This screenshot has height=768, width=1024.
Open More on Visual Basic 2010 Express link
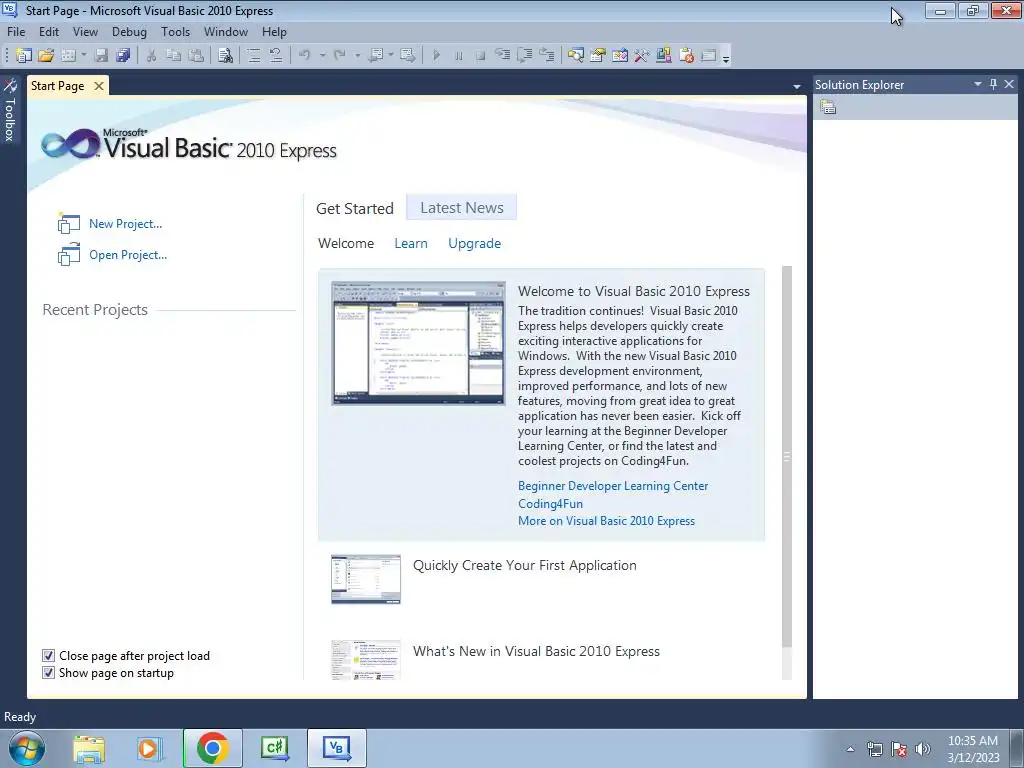pos(606,520)
